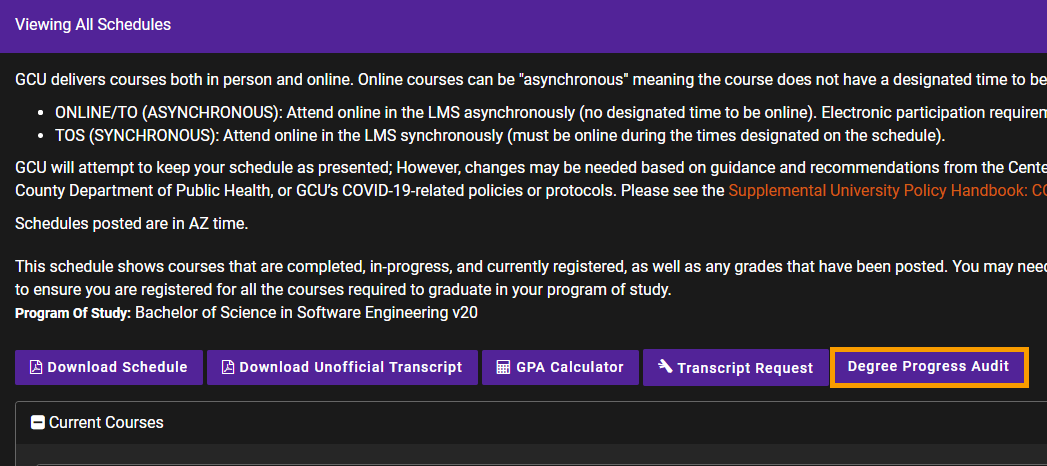This screenshot has width=1047, height=466.
Task: Click the Bachelor of Science in Software Engineering text
Action: pos(306,312)
